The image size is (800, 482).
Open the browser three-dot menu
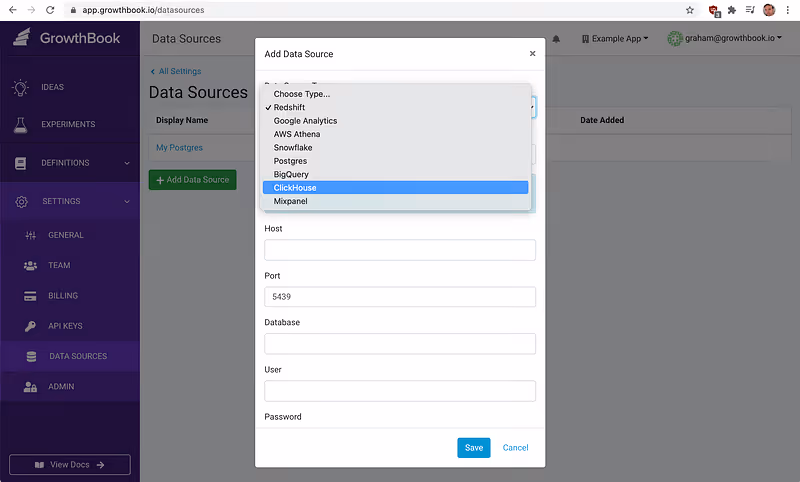click(x=788, y=10)
